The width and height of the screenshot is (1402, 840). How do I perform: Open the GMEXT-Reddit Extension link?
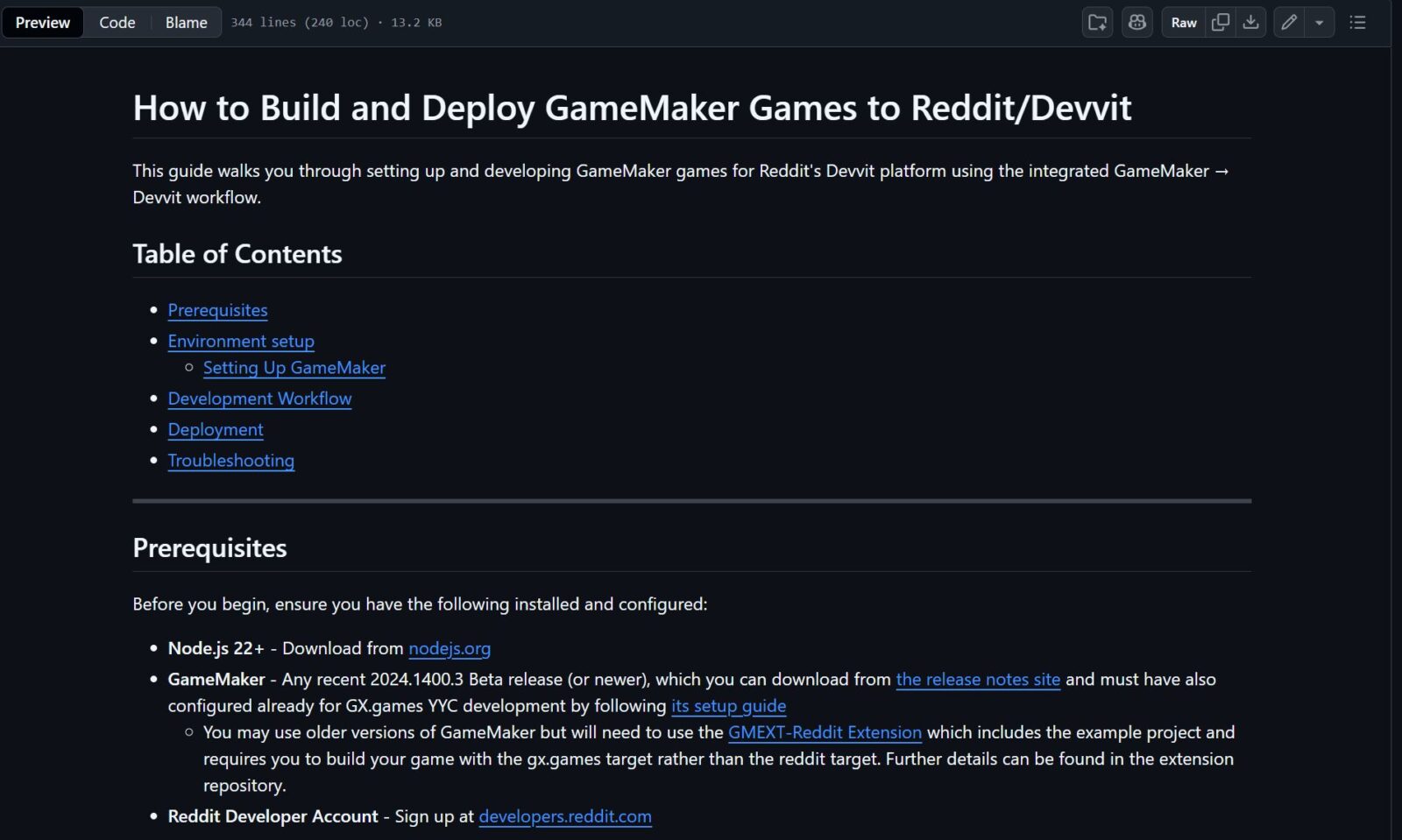tap(825, 732)
